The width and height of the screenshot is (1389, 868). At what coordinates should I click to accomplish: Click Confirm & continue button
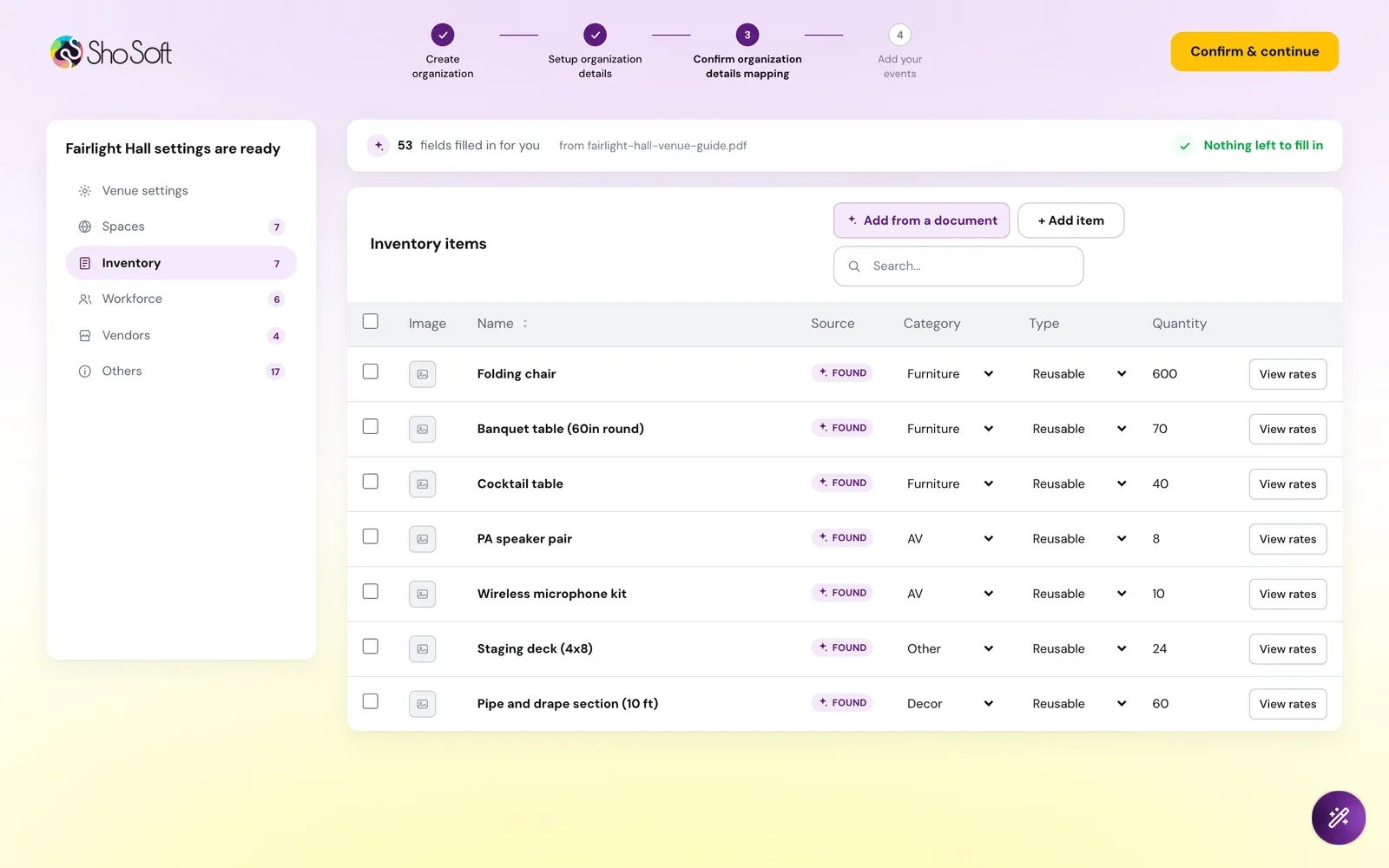(1254, 51)
